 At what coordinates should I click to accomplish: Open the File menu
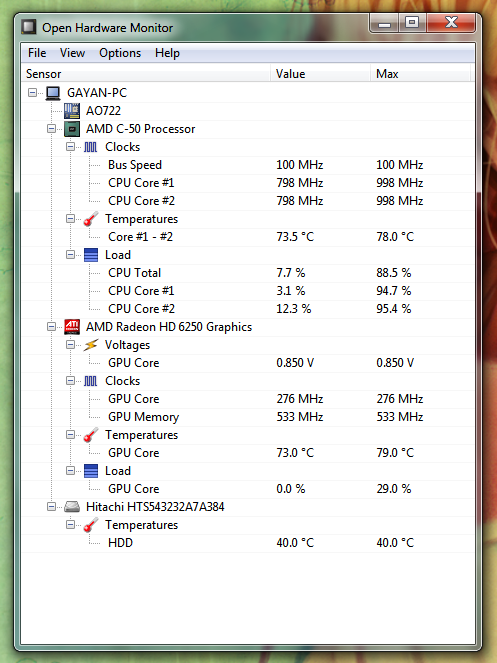click(37, 53)
